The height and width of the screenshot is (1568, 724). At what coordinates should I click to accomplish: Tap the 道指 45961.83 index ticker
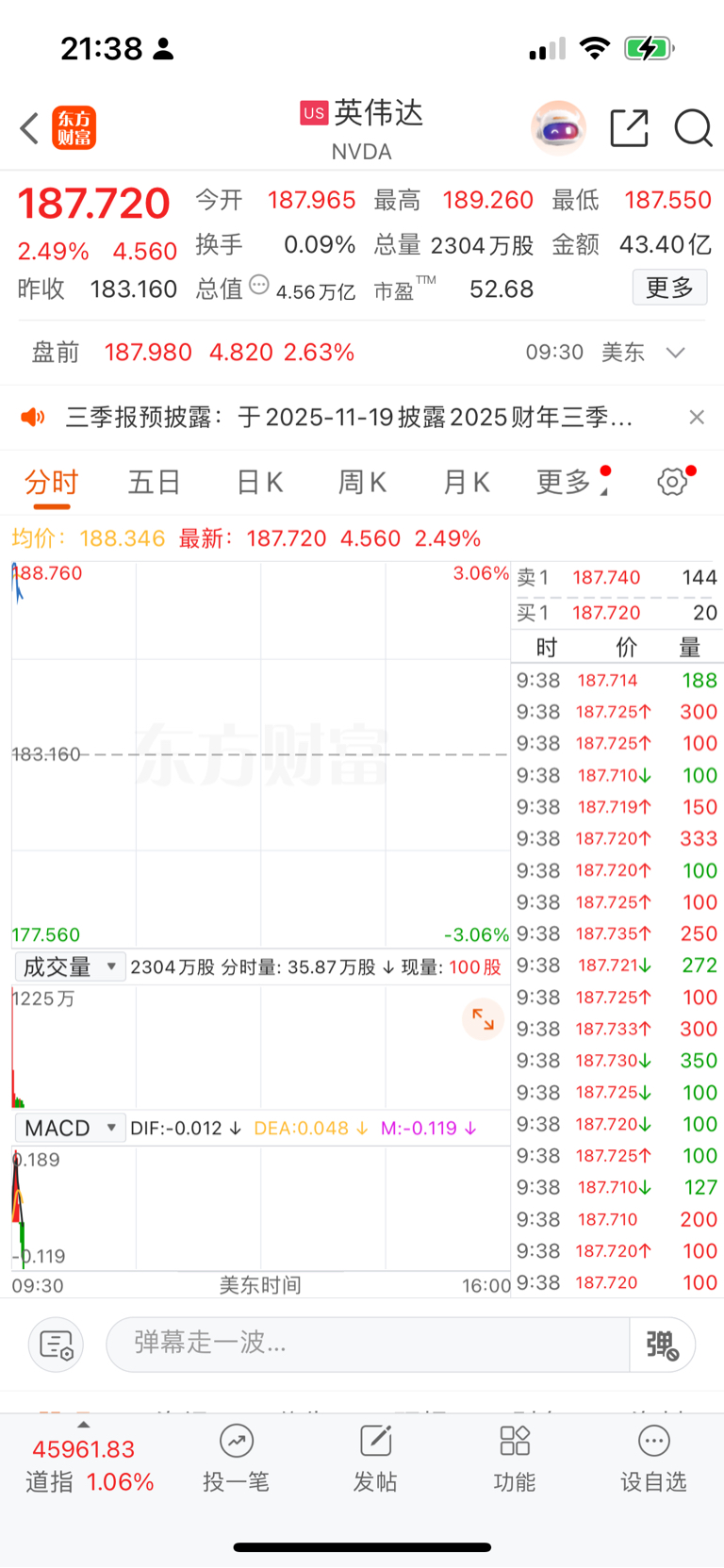pos(90,1465)
